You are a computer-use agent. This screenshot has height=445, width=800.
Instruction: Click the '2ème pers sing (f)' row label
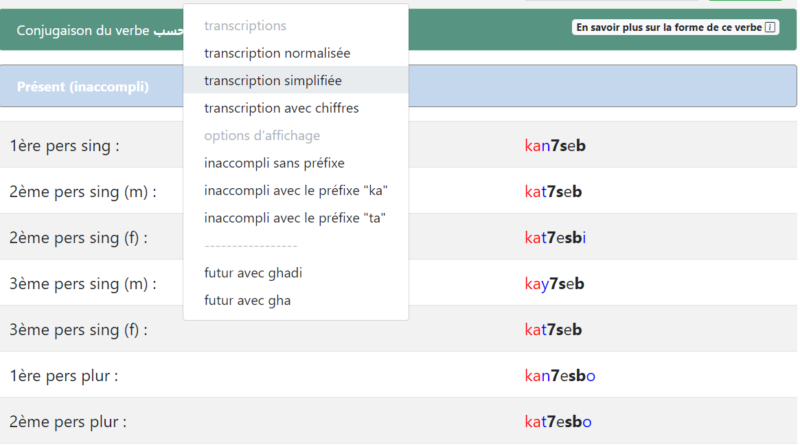[79, 238]
